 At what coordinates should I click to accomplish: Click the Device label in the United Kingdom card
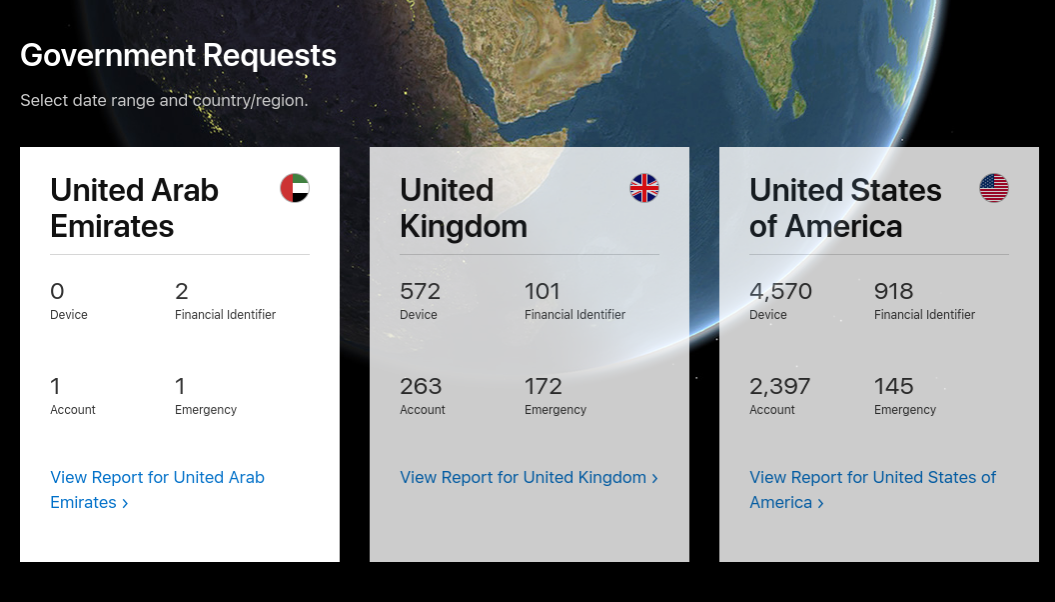point(419,315)
